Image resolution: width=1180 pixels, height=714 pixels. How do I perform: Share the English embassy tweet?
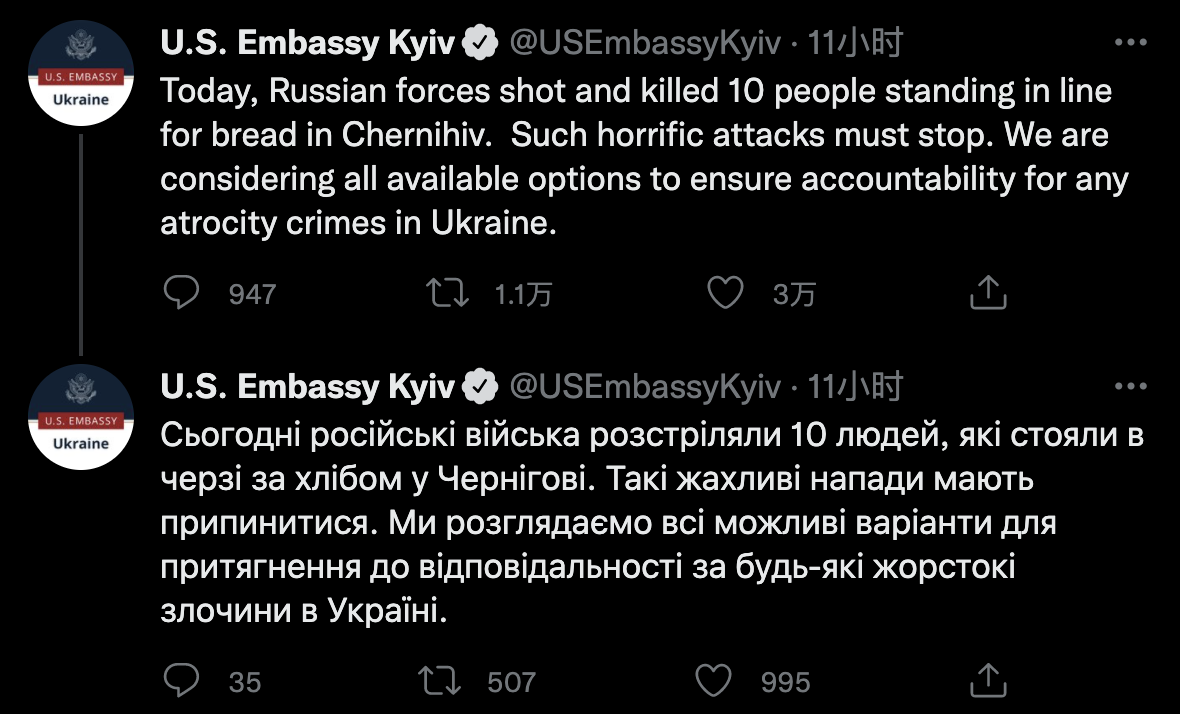[987, 292]
